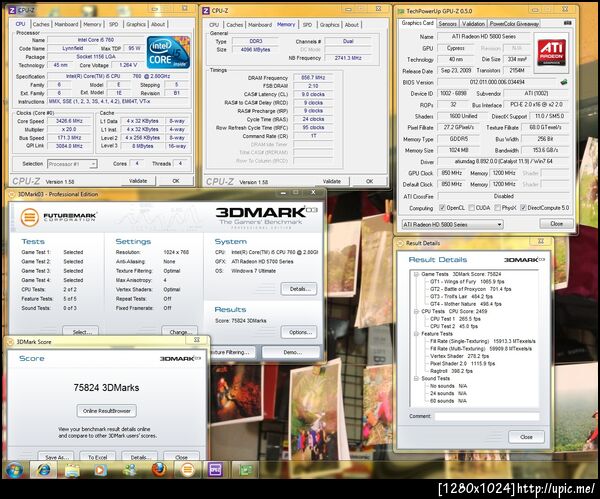Open the Processor #1 selection dropdown
Screen dimensions: 600x499
[x=72, y=164]
